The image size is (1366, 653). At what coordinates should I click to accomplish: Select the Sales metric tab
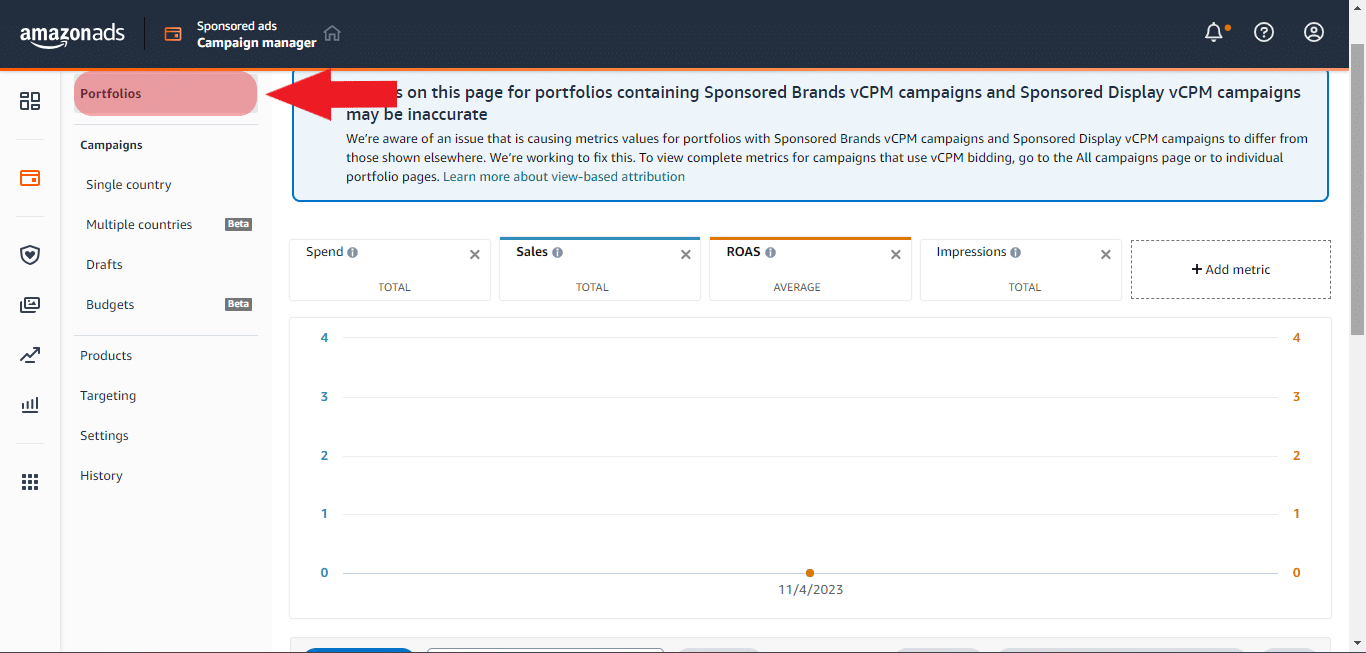pyautogui.click(x=600, y=269)
